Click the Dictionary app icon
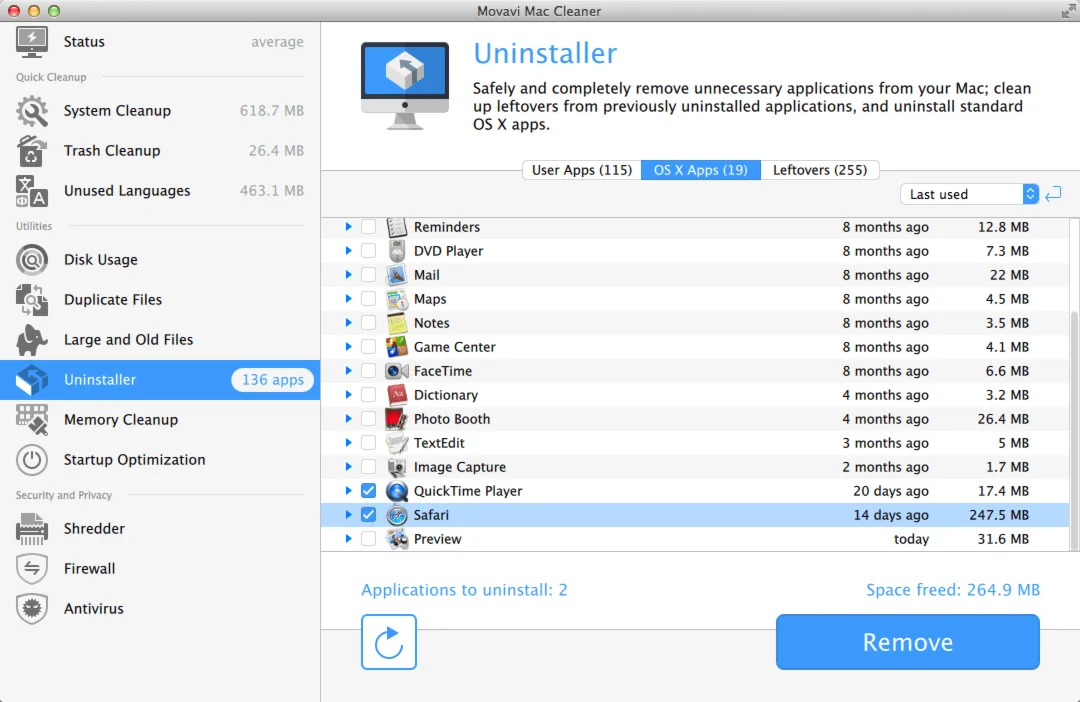The height and width of the screenshot is (702, 1080). click(x=397, y=395)
